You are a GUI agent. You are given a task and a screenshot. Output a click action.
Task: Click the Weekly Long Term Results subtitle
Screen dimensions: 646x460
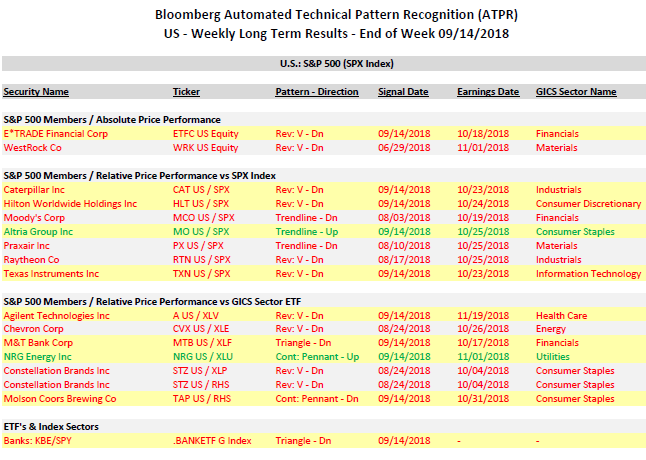pyautogui.click(x=336, y=33)
